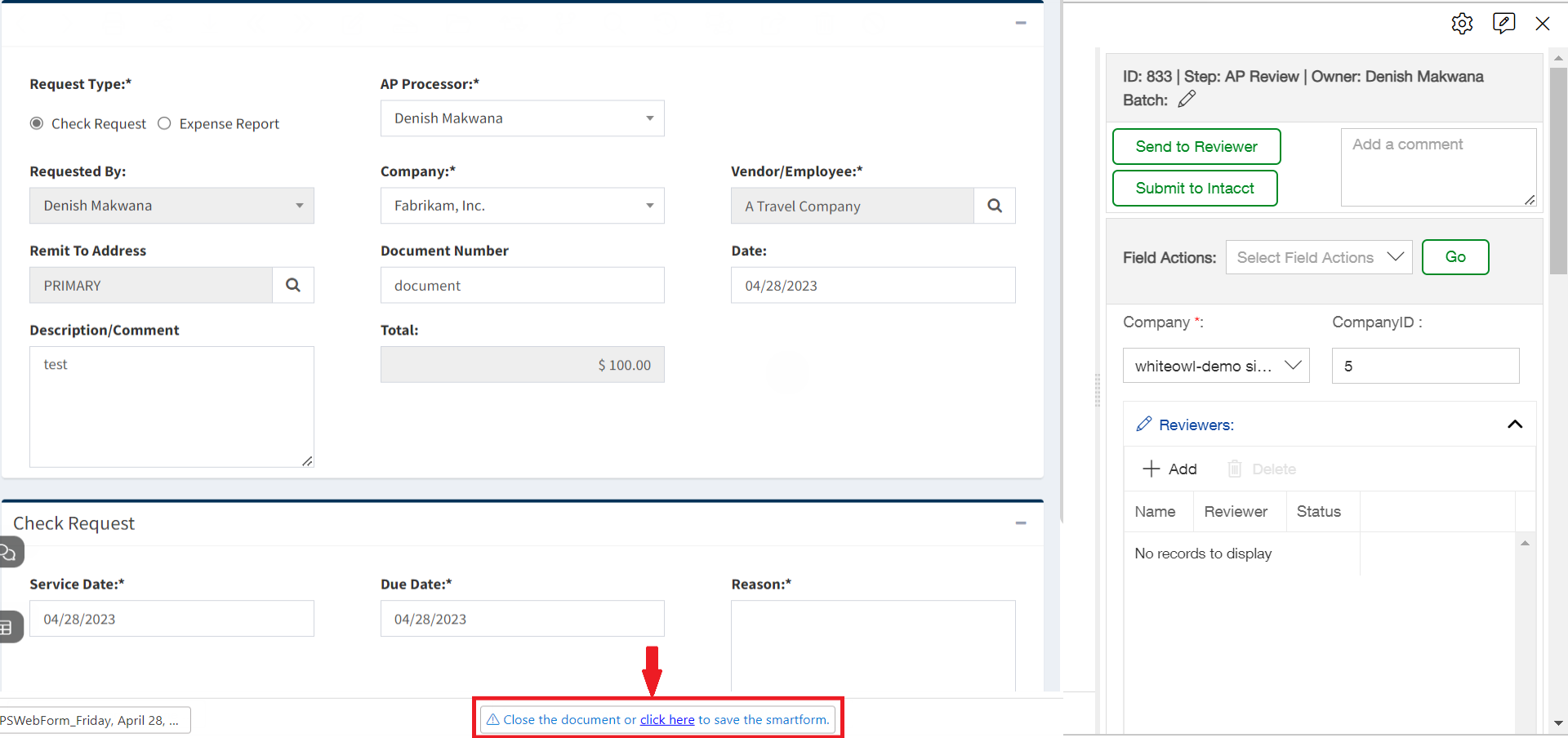Open settings gear in side panel
The height and width of the screenshot is (738, 1568).
click(1462, 24)
